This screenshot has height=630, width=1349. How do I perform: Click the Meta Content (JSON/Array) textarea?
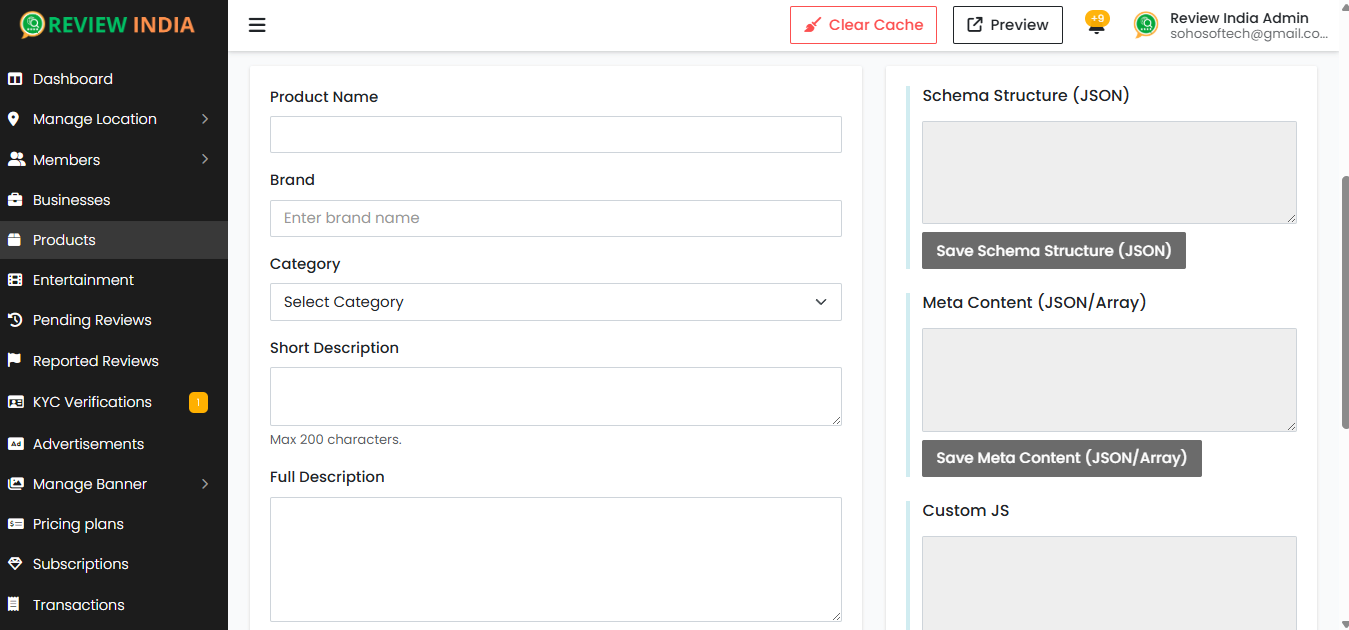tap(1109, 380)
